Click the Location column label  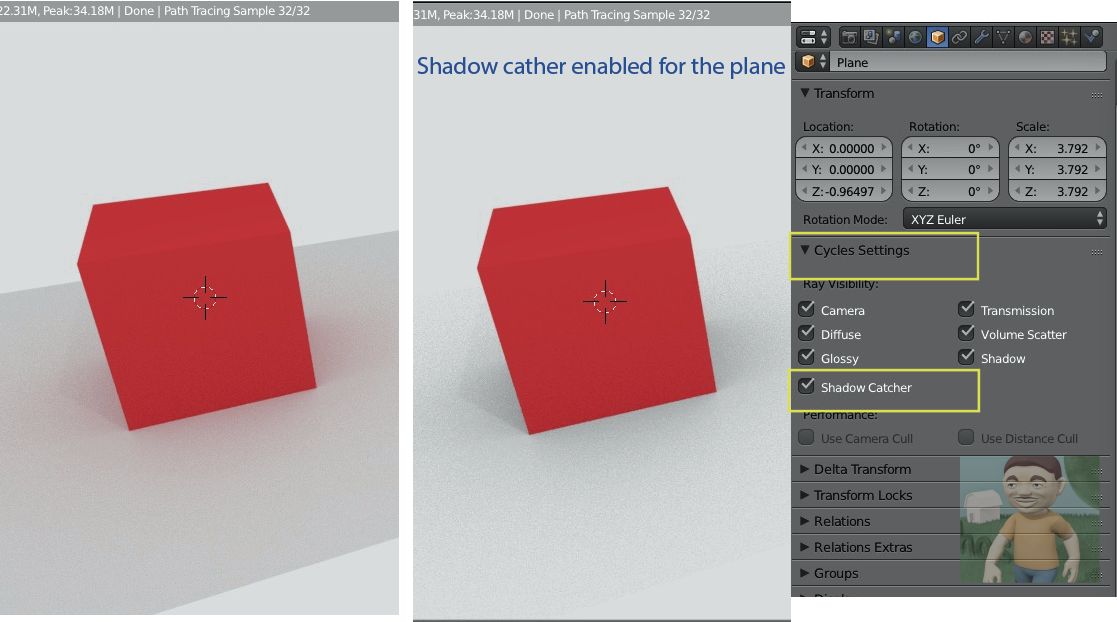[828, 126]
